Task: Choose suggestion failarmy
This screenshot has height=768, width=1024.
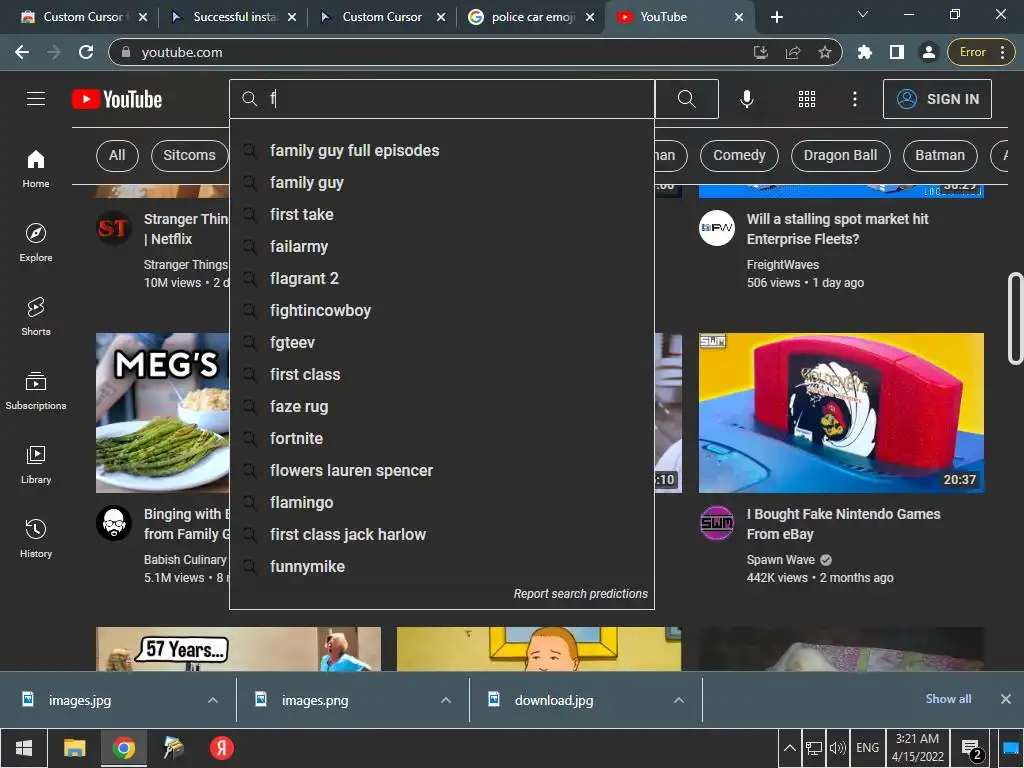Action: click(442, 247)
